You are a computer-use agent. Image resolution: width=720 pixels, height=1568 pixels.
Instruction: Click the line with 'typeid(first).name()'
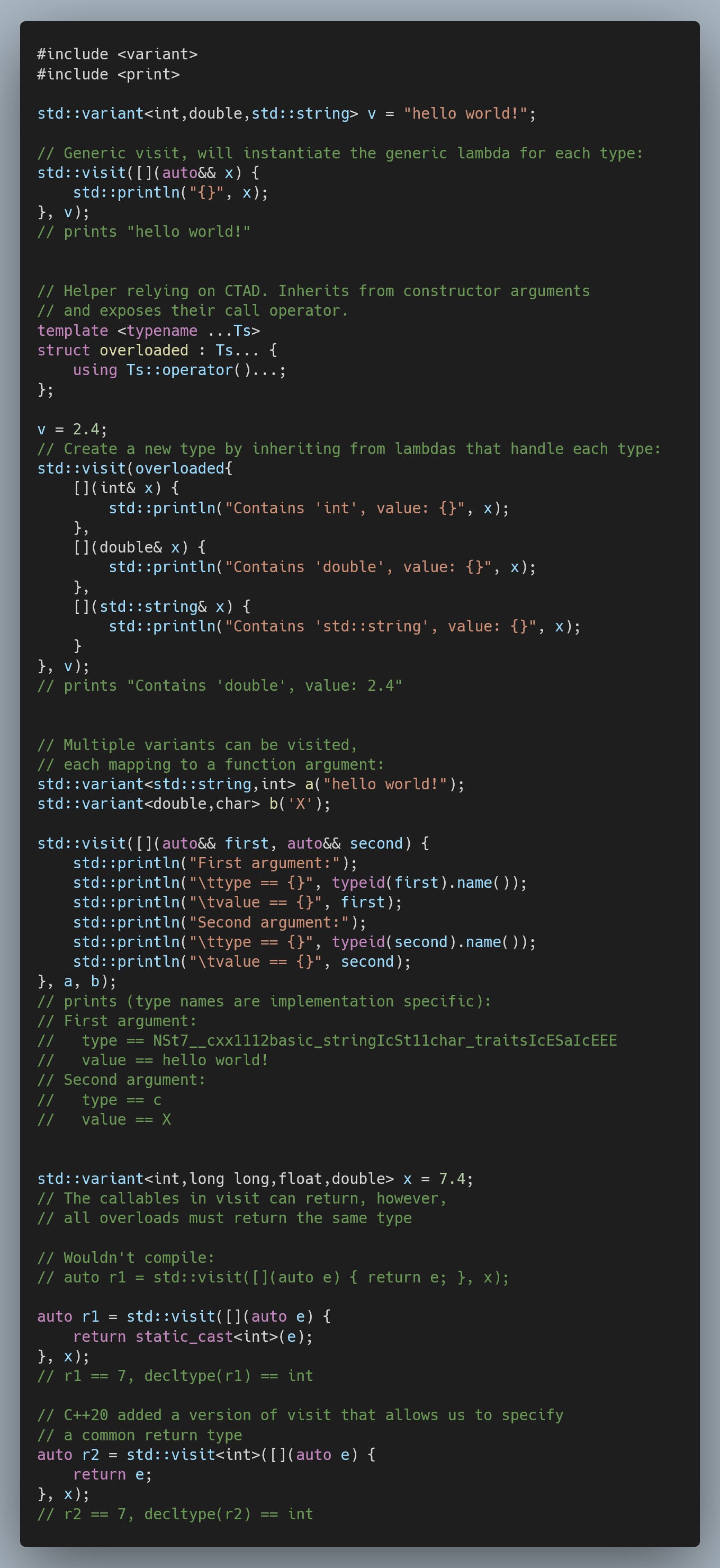(x=300, y=883)
